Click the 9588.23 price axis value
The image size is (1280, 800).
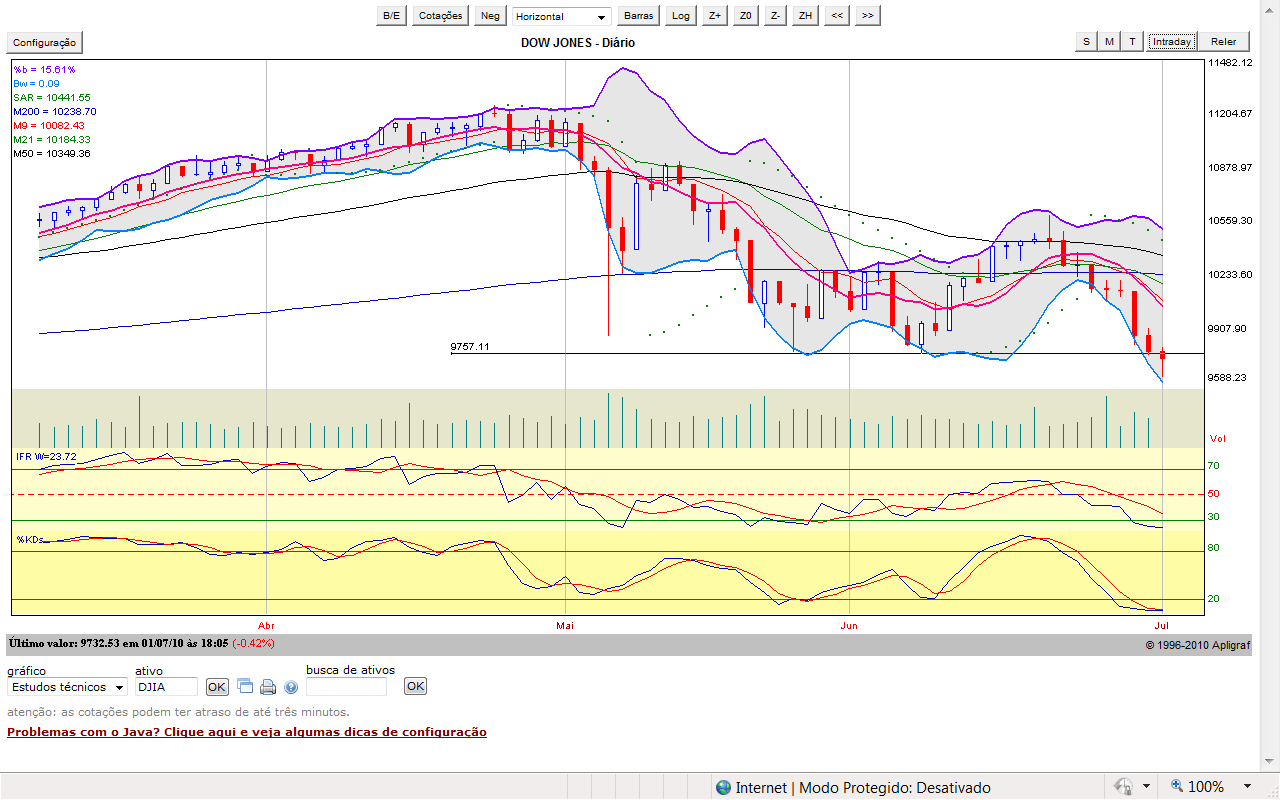click(x=1227, y=377)
